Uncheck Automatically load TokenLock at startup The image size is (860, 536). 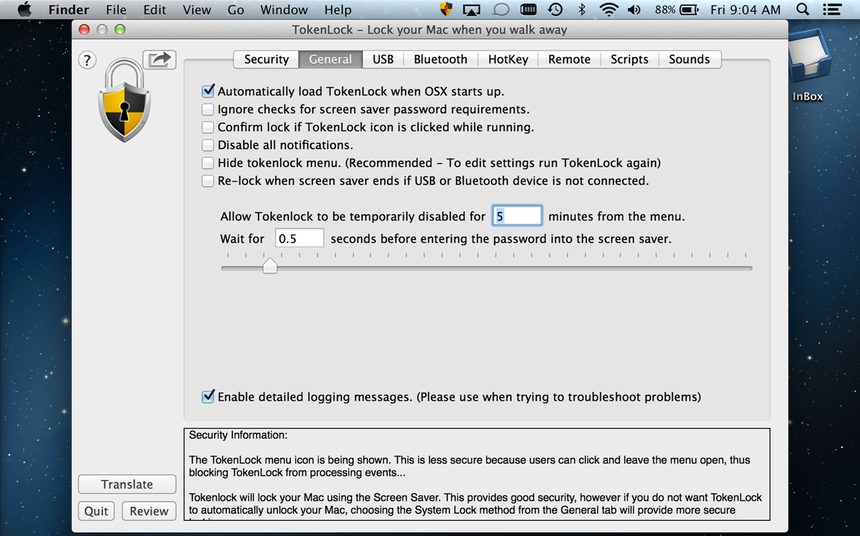pyautogui.click(x=208, y=91)
